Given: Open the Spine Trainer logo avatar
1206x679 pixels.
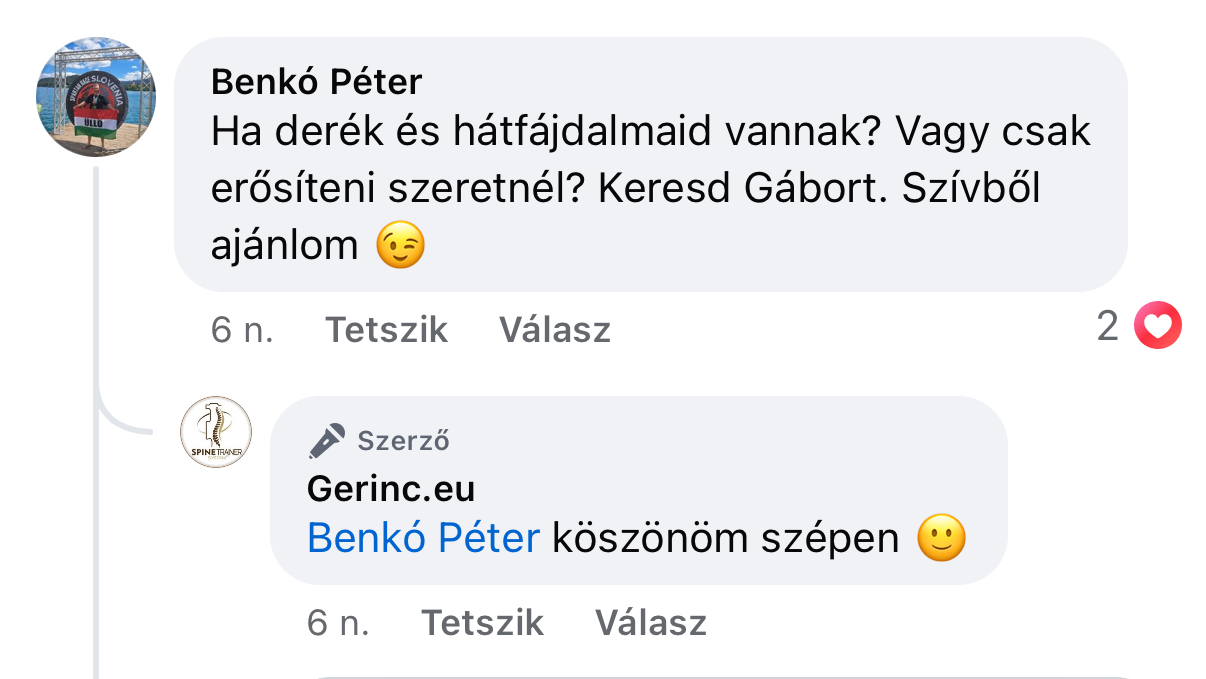Looking at the screenshot, I should point(216,432).
